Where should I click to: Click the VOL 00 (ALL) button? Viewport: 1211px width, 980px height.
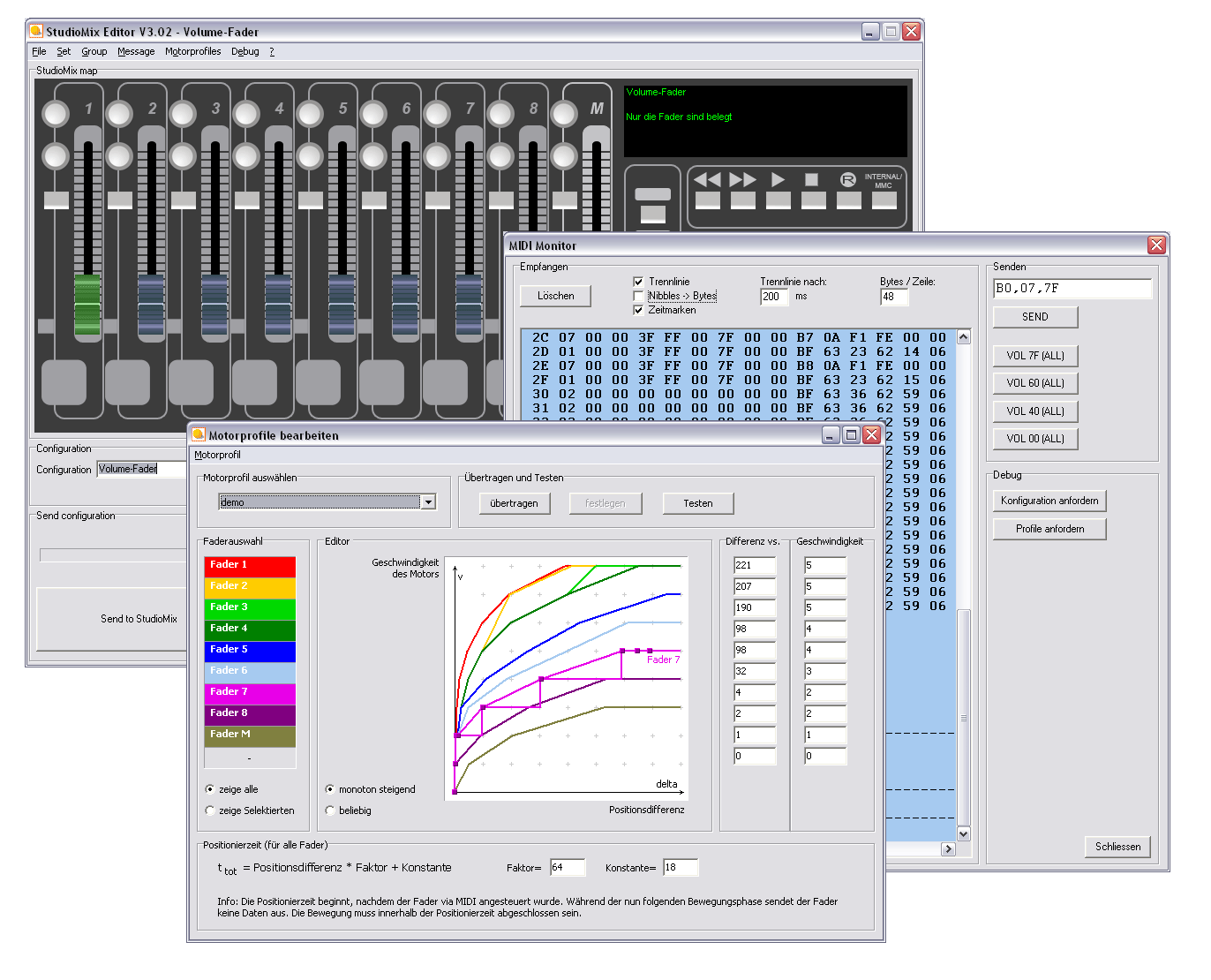click(1035, 438)
